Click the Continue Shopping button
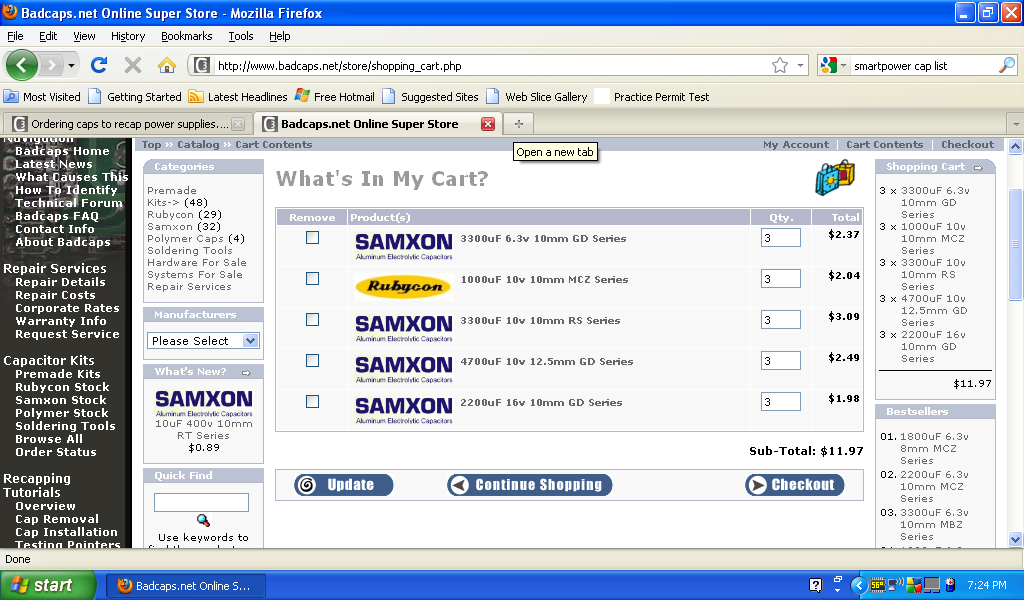Screen dimensions: 1024x600 [x=530, y=485]
